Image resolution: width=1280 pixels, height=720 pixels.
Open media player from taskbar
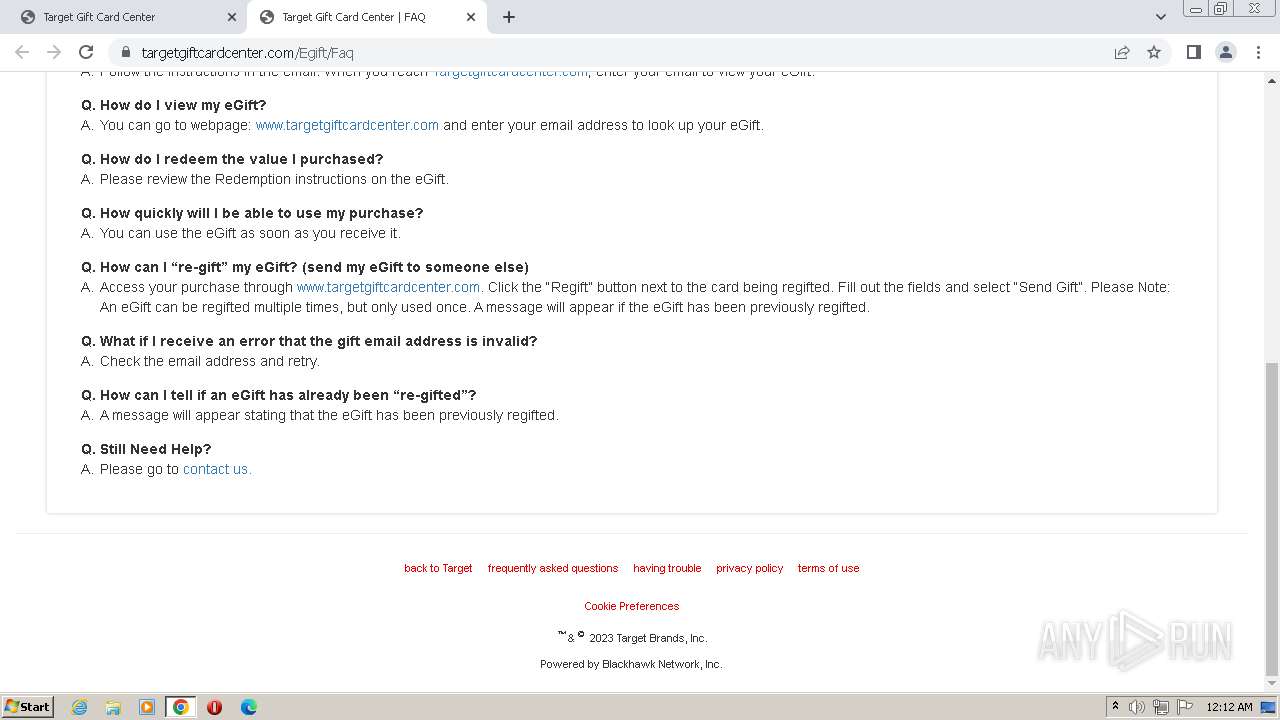pos(147,707)
